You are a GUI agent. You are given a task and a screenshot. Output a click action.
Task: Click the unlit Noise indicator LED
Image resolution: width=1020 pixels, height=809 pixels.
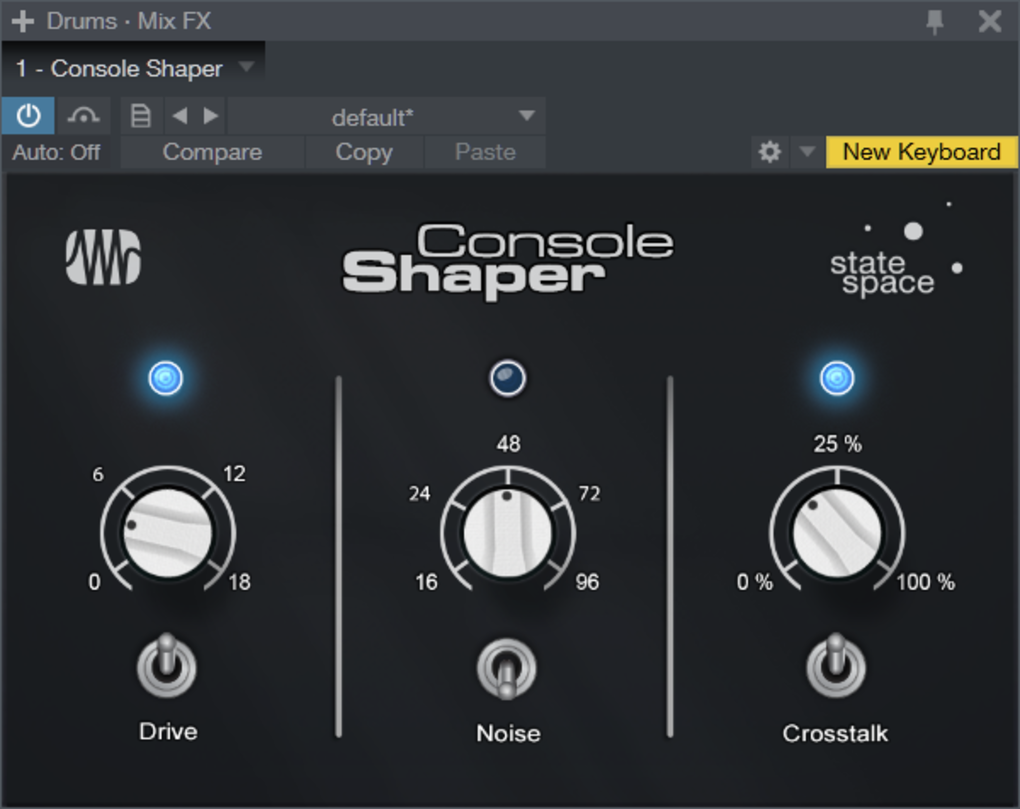point(507,378)
